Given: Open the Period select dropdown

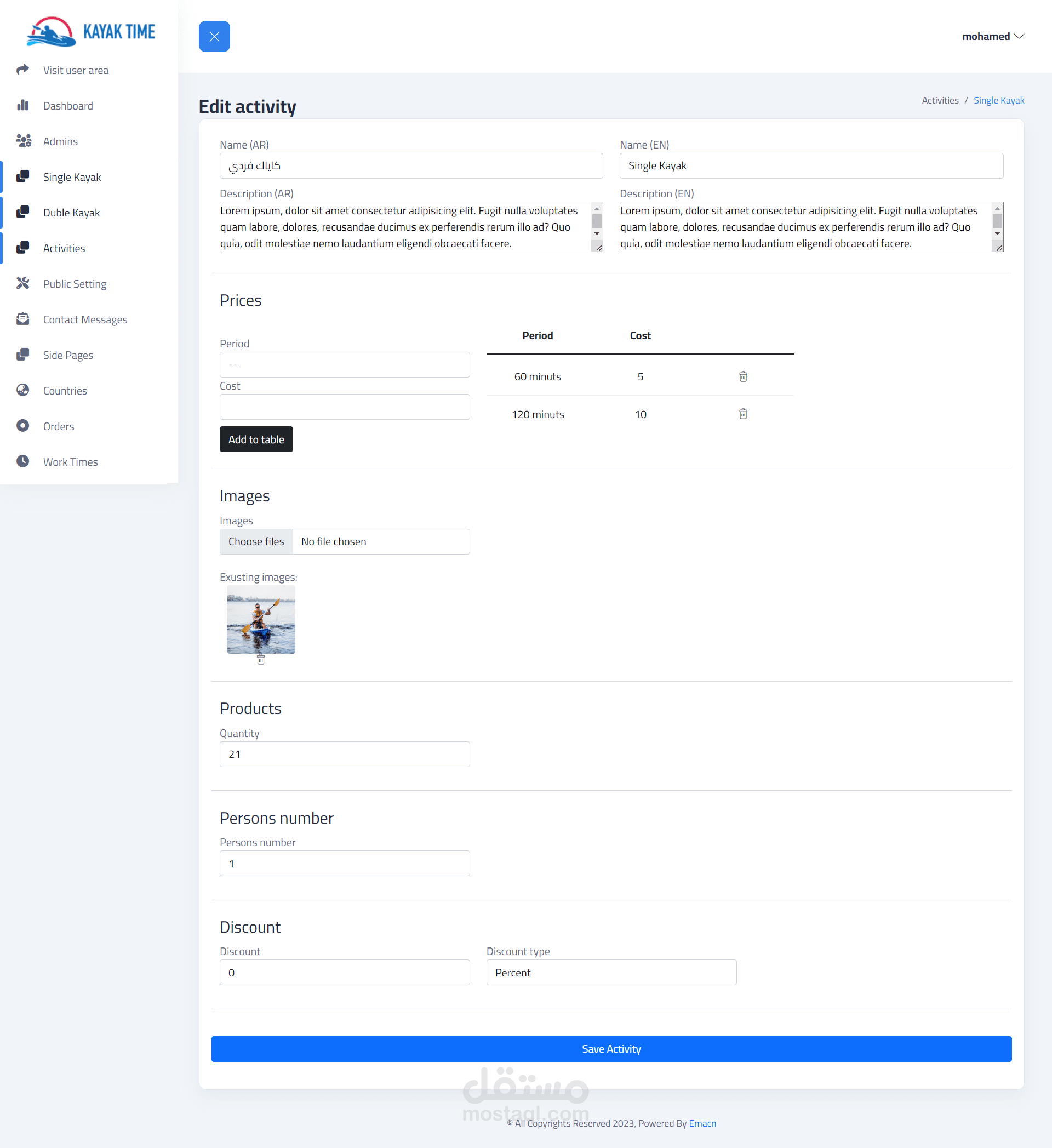Looking at the screenshot, I should click(x=345, y=364).
